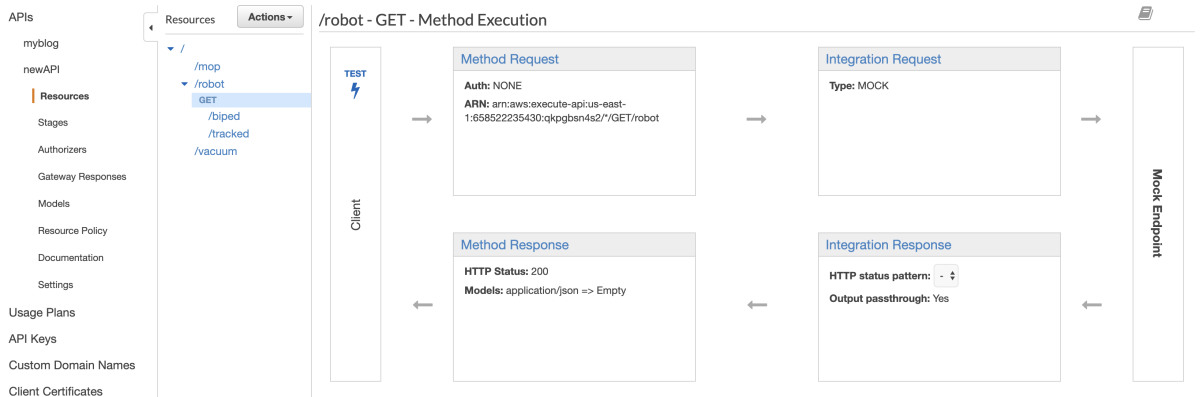Open the Actions dropdown button

[270, 17]
